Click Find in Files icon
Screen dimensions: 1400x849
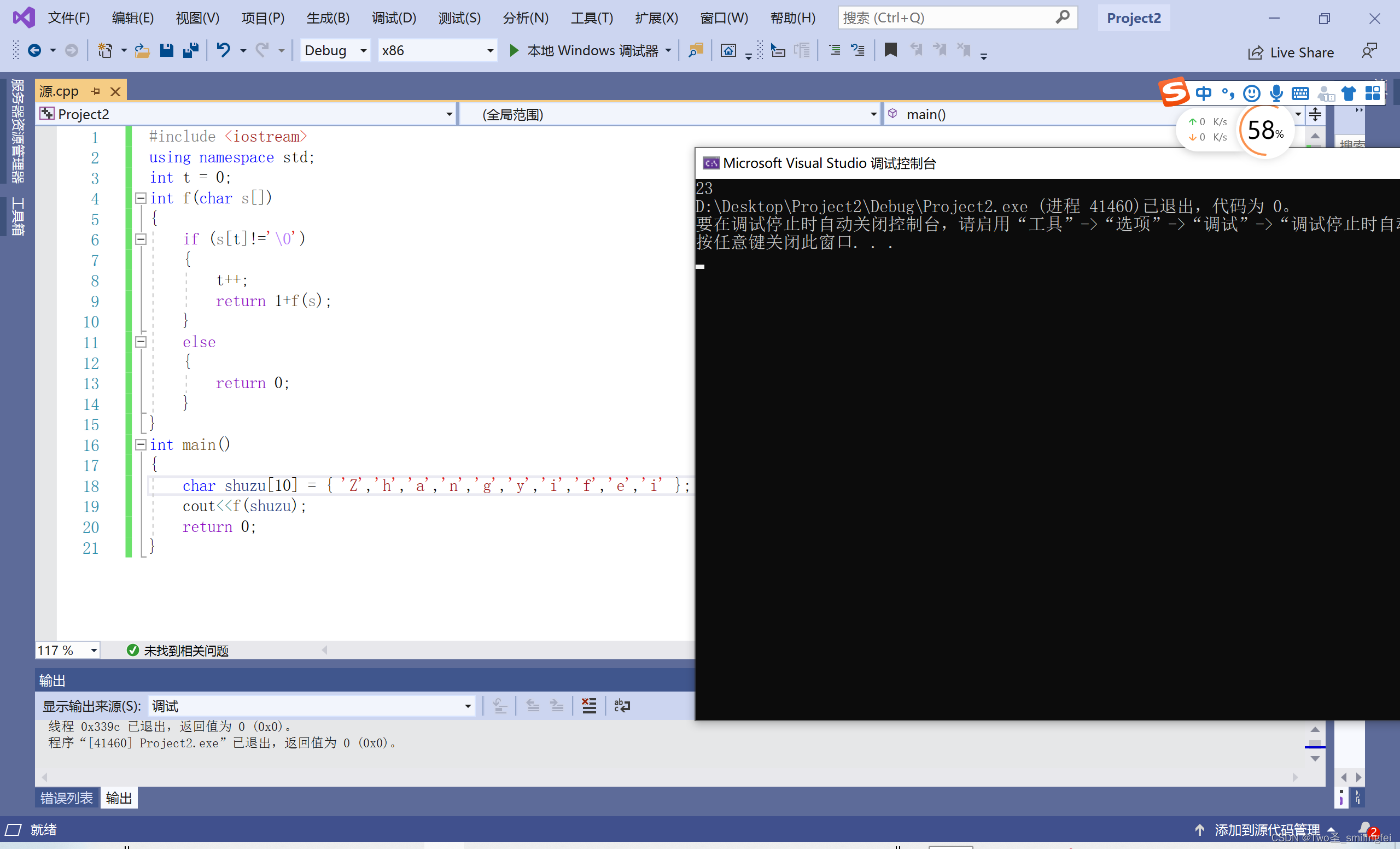pyautogui.click(x=696, y=50)
